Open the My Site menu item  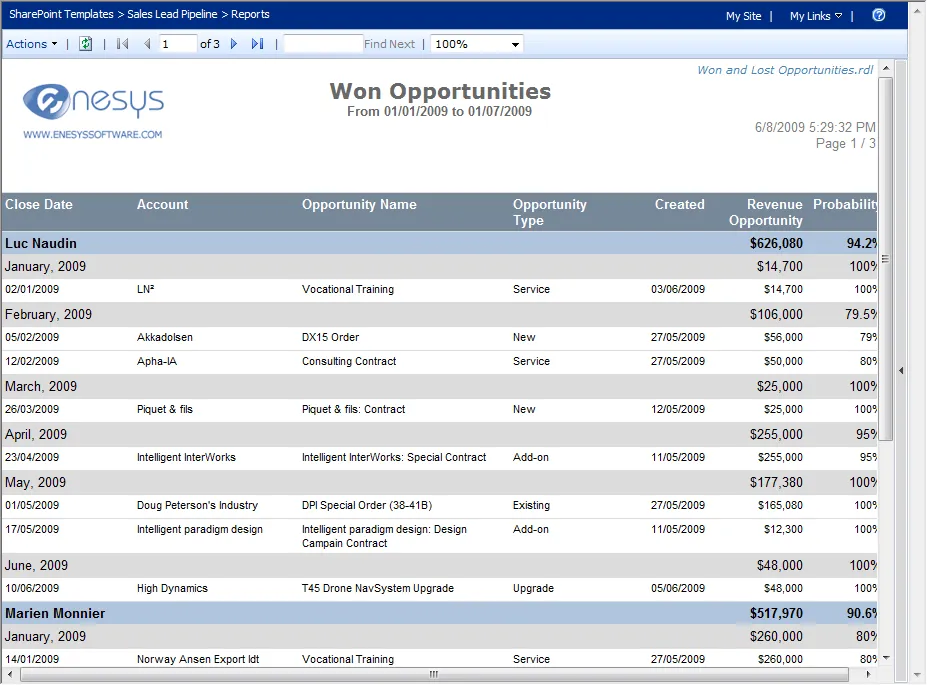(743, 16)
